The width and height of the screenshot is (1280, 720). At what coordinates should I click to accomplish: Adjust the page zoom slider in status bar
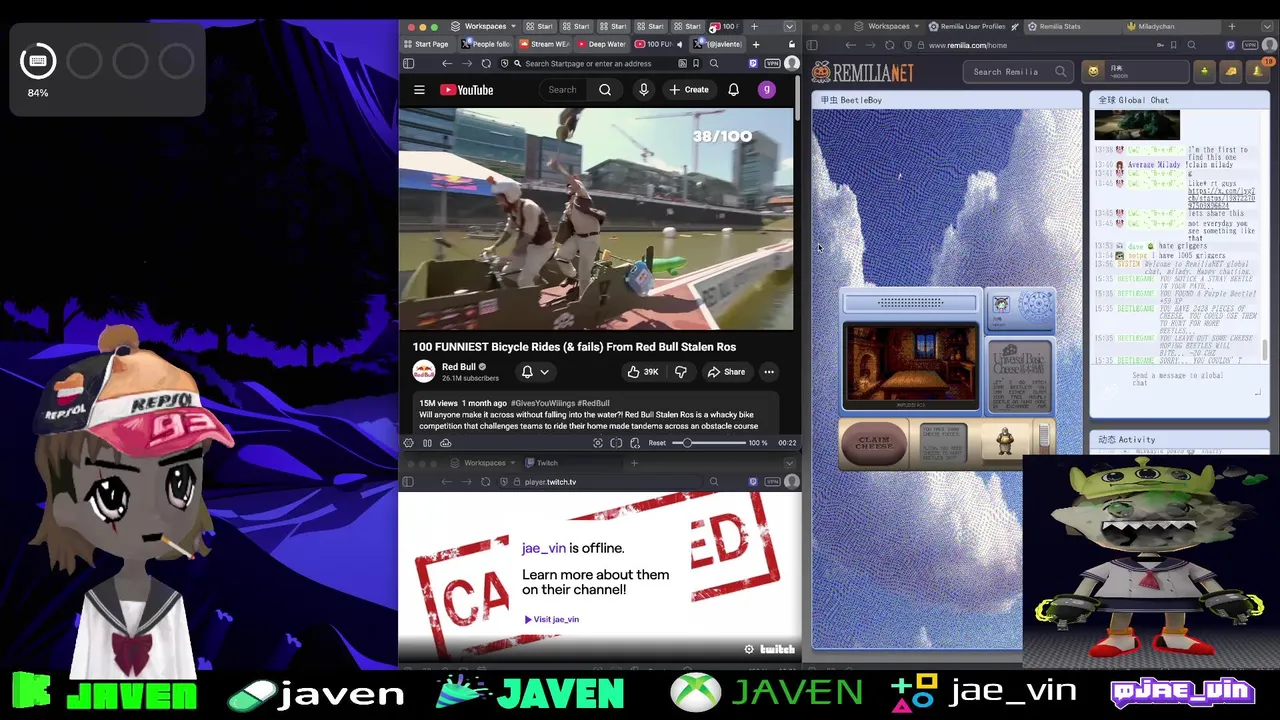[x=710, y=443]
